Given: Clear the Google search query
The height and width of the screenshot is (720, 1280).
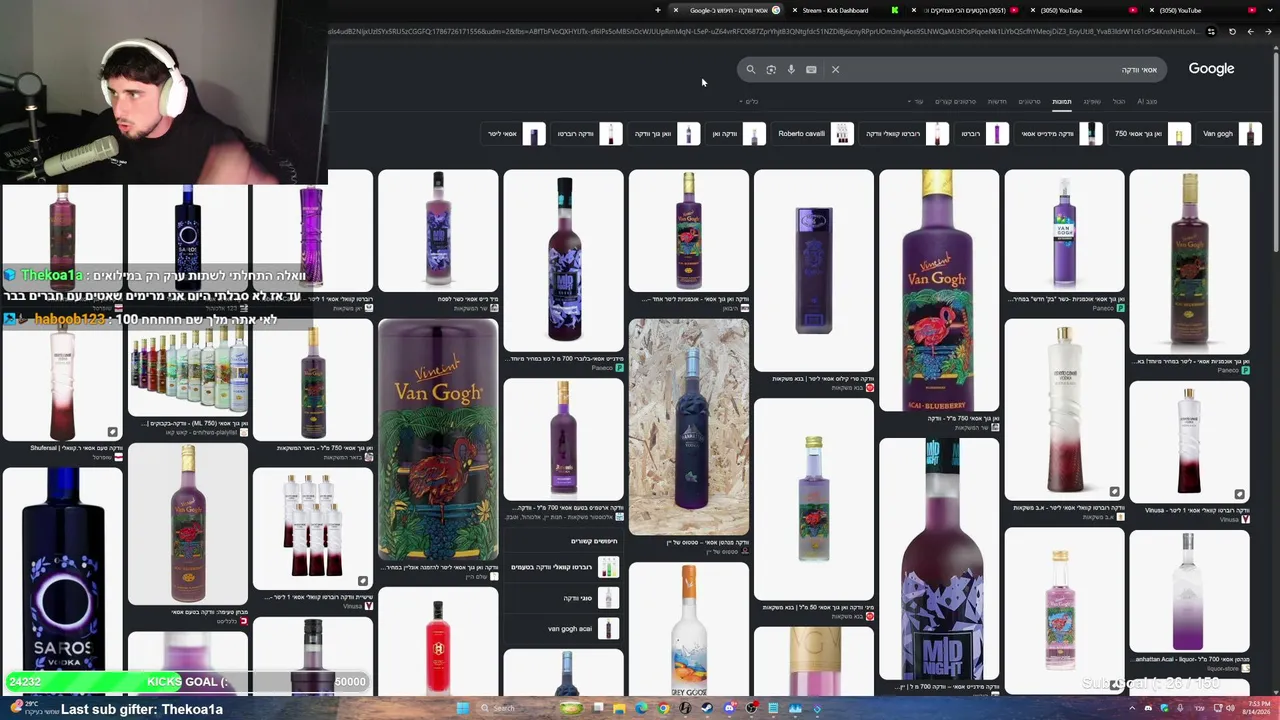Looking at the screenshot, I should tap(835, 70).
